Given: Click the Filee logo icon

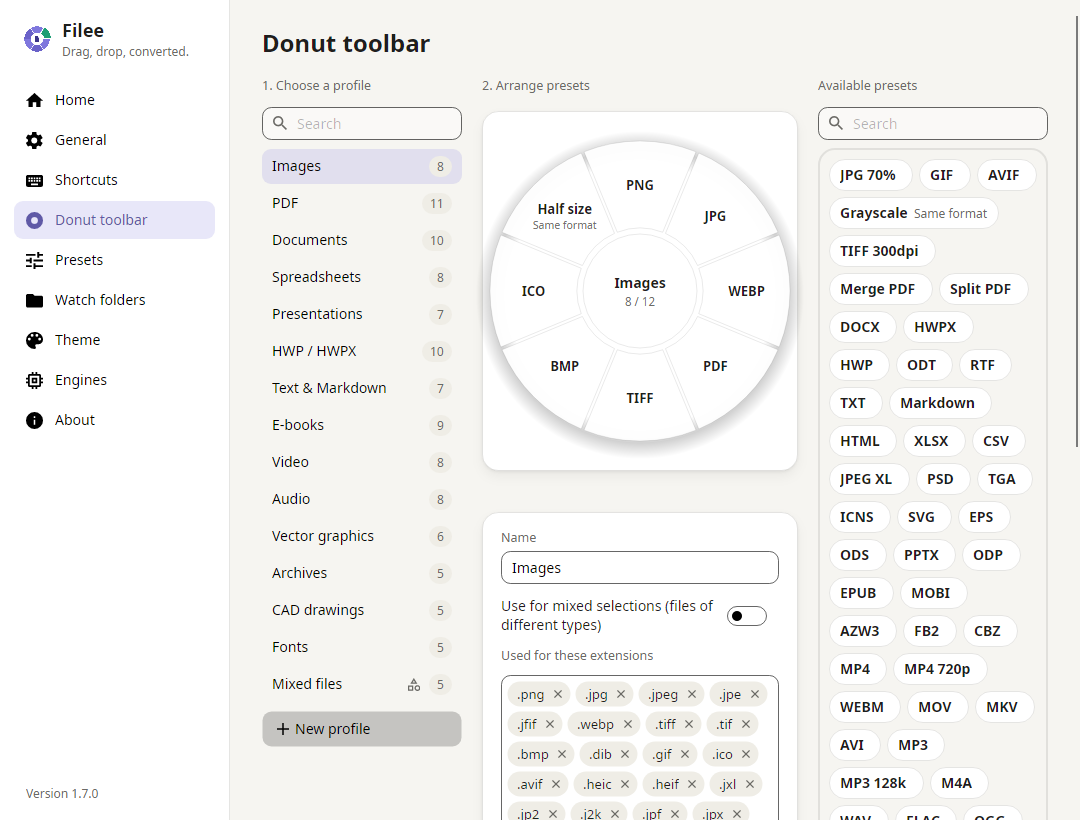Looking at the screenshot, I should point(37,39).
